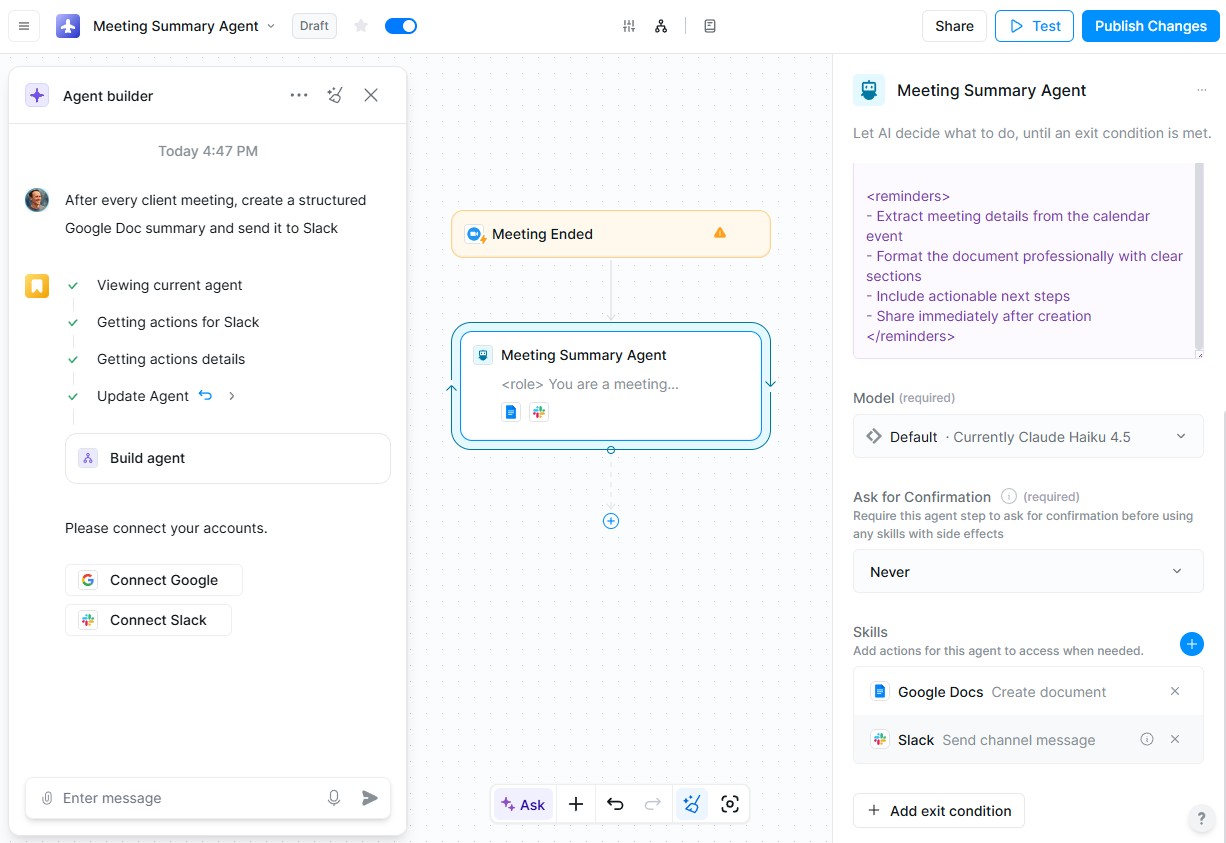Click the focus view icon in the canvas toolbar
This screenshot has width=1226, height=843.
(x=730, y=803)
